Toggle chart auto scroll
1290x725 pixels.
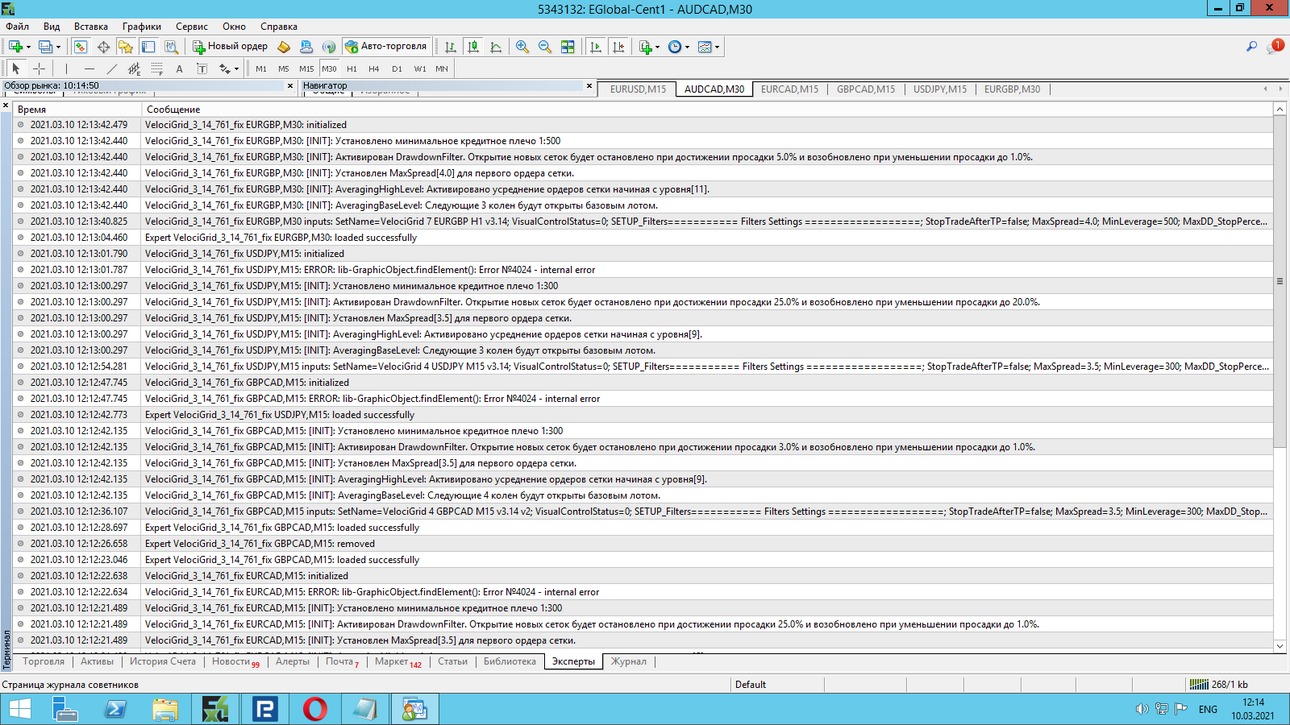click(596, 46)
